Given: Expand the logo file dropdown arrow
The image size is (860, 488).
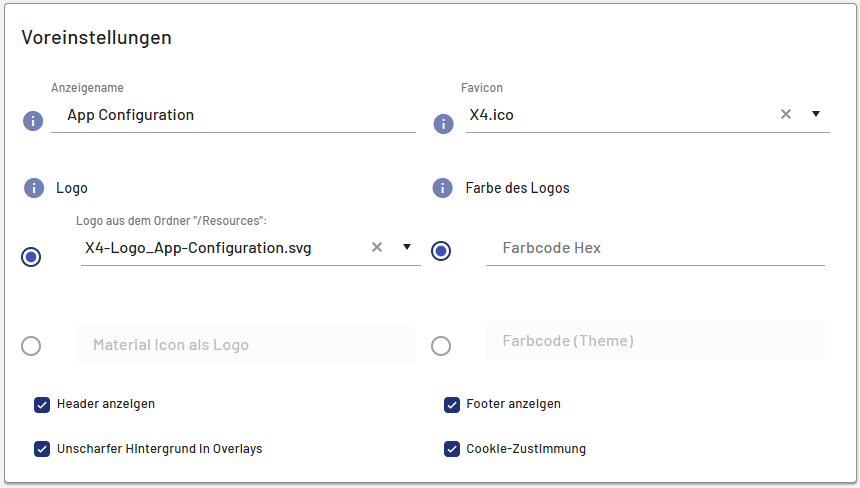Looking at the screenshot, I should click(x=407, y=247).
